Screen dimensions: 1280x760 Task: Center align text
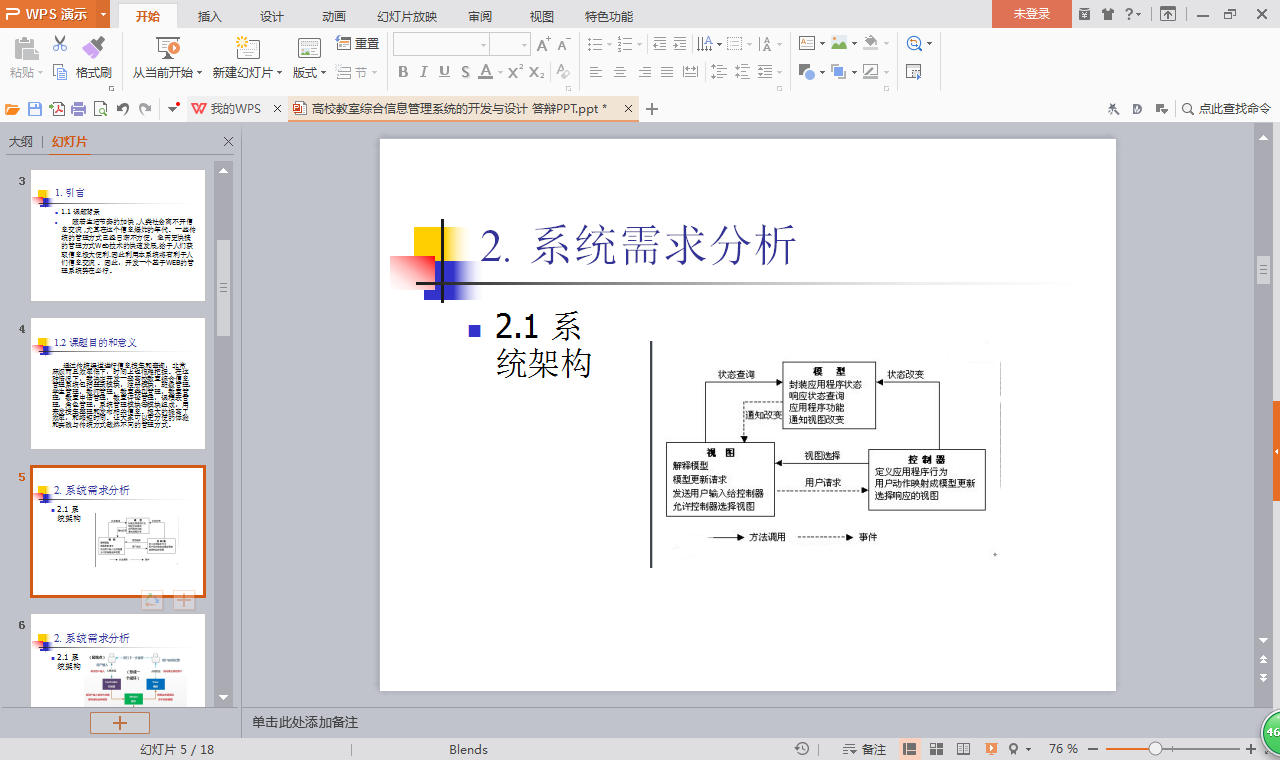click(620, 72)
